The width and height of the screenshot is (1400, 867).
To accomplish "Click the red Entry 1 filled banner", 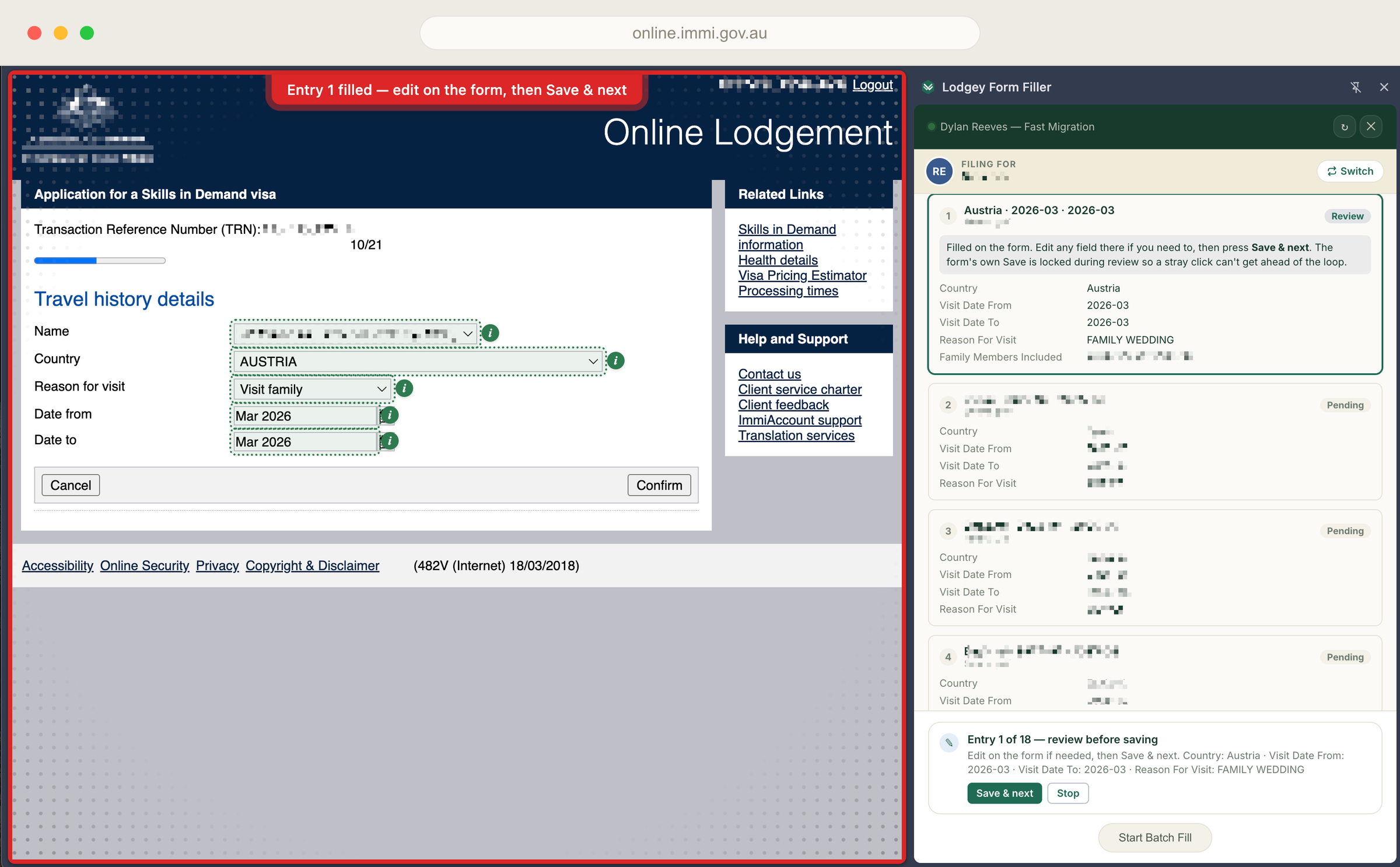I will [457, 90].
